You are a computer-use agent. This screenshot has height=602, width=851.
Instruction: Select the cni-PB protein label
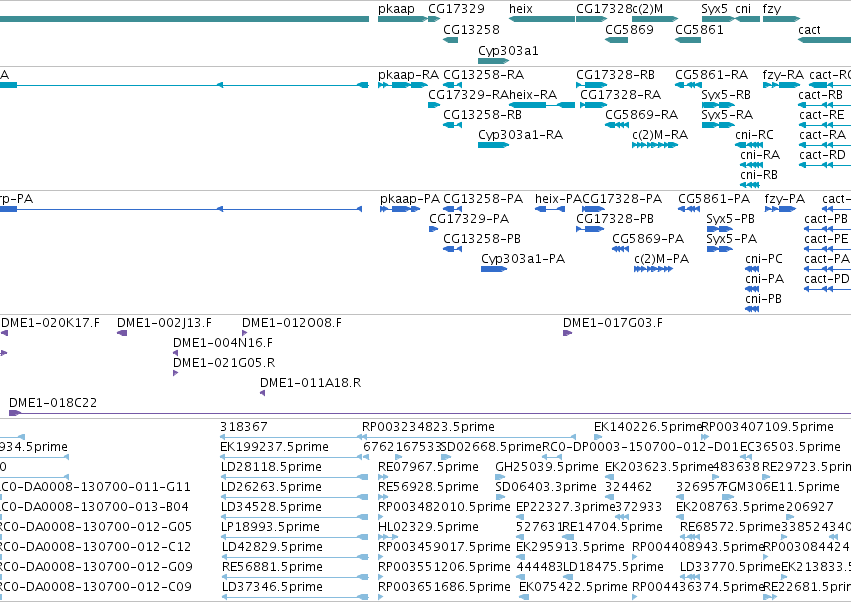click(x=764, y=300)
